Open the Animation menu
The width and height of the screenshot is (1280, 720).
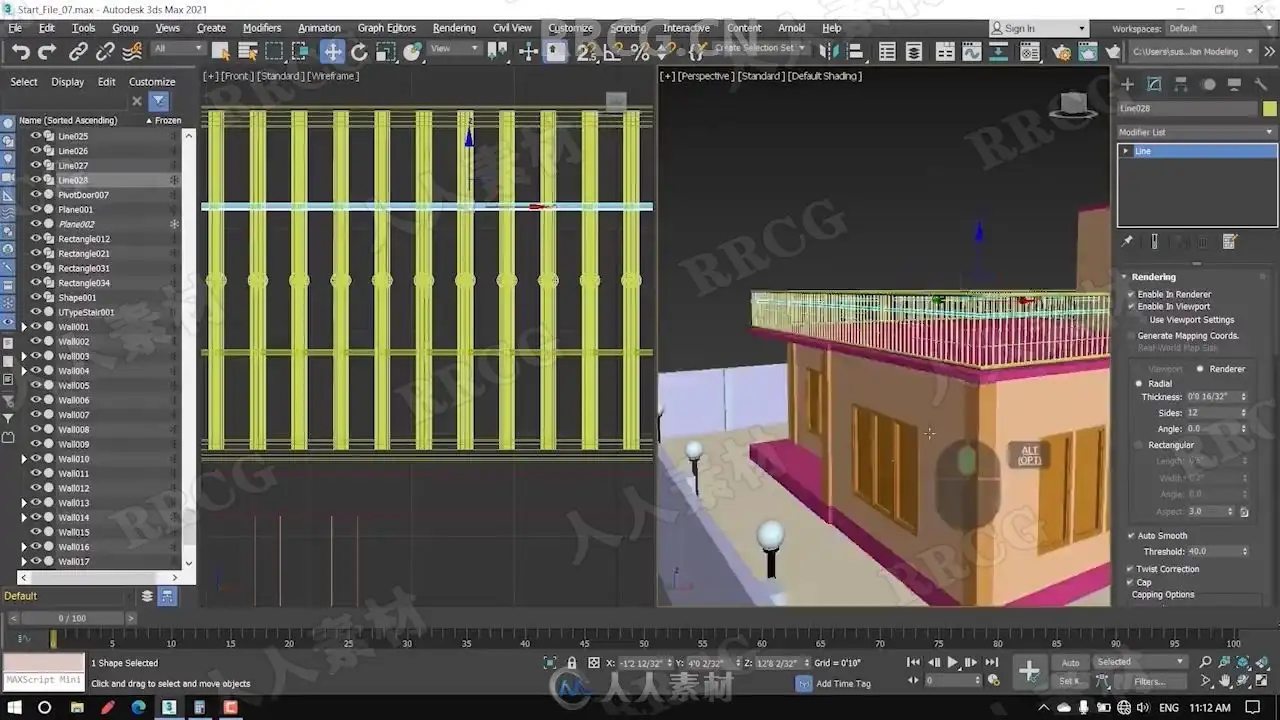(x=319, y=28)
